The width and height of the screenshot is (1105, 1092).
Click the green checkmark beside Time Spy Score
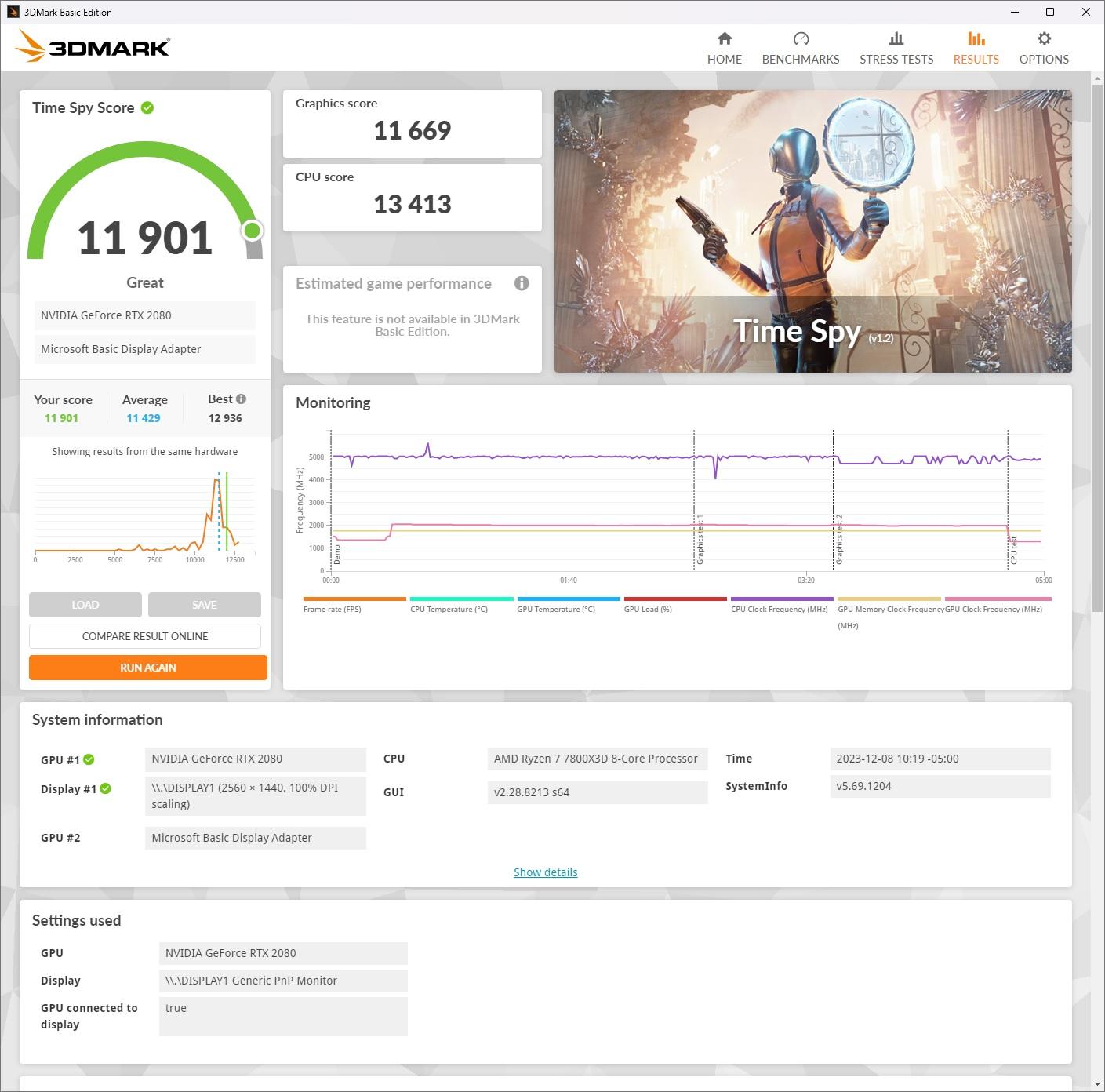coord(147,107)
